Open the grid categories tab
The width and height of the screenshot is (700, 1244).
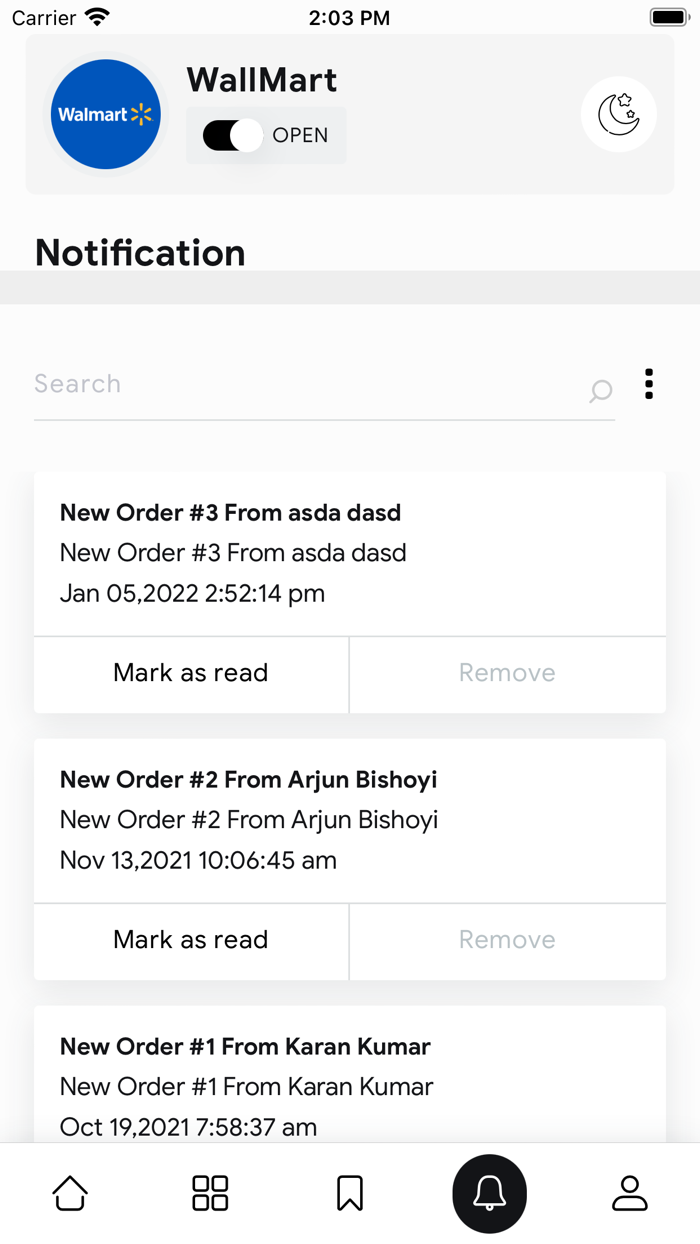(210, 1193)
